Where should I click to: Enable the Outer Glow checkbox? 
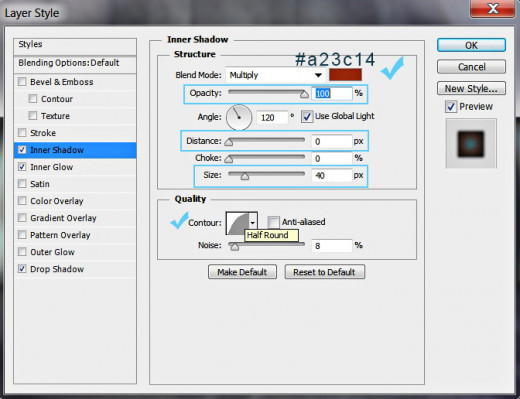point(22,252)
